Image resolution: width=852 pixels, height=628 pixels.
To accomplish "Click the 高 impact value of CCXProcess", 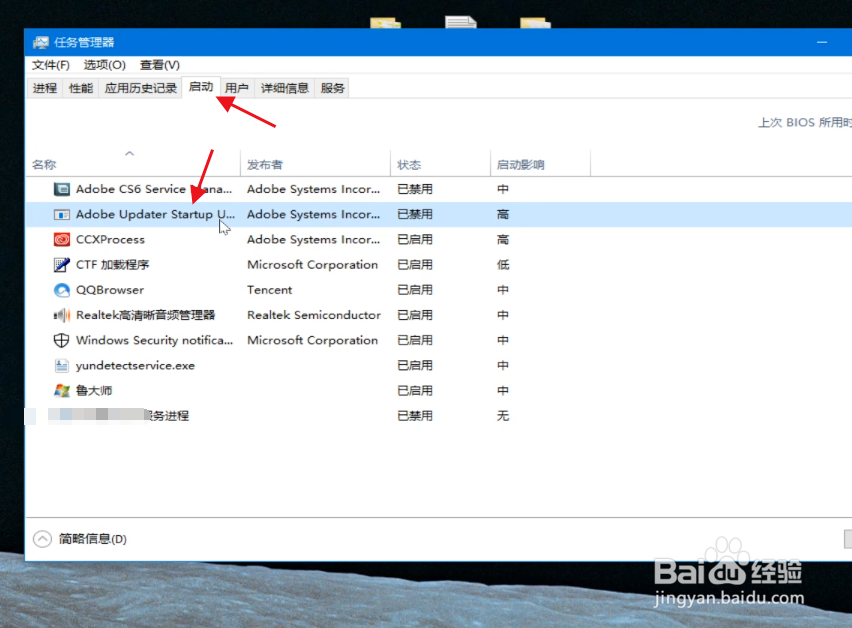I will [x=503, y=240].
